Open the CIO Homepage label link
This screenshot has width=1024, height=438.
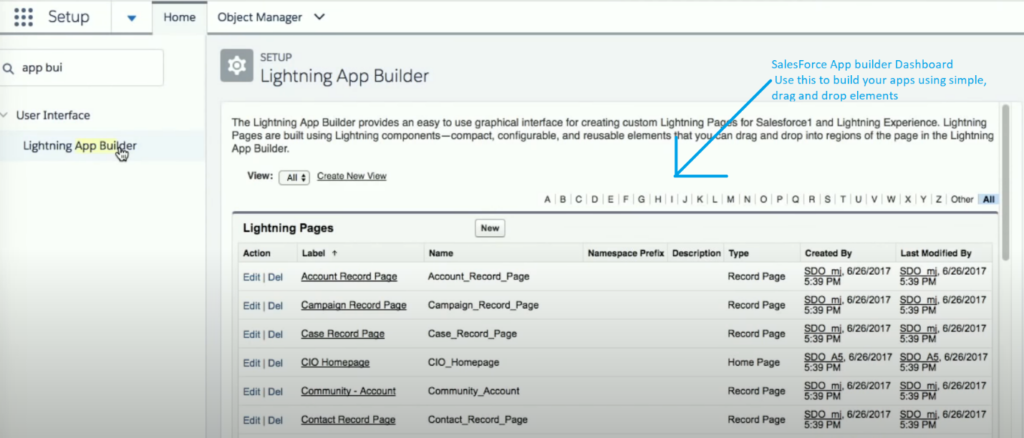pyautogui.click(x=335, y=362)
